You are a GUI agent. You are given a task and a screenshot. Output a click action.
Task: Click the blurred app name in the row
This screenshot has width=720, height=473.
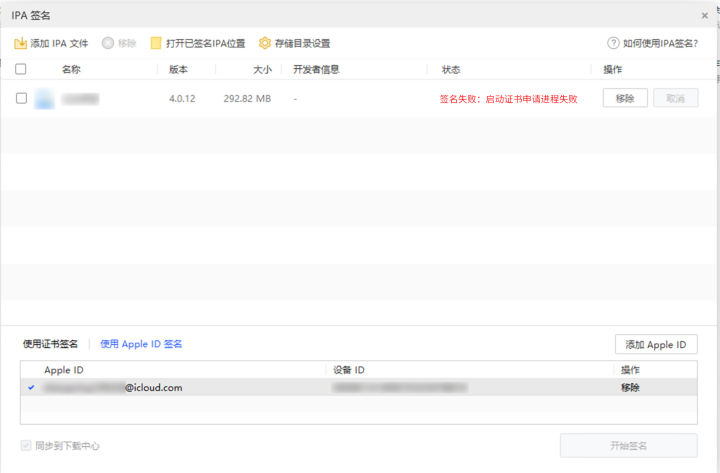(x=80, y=99)
